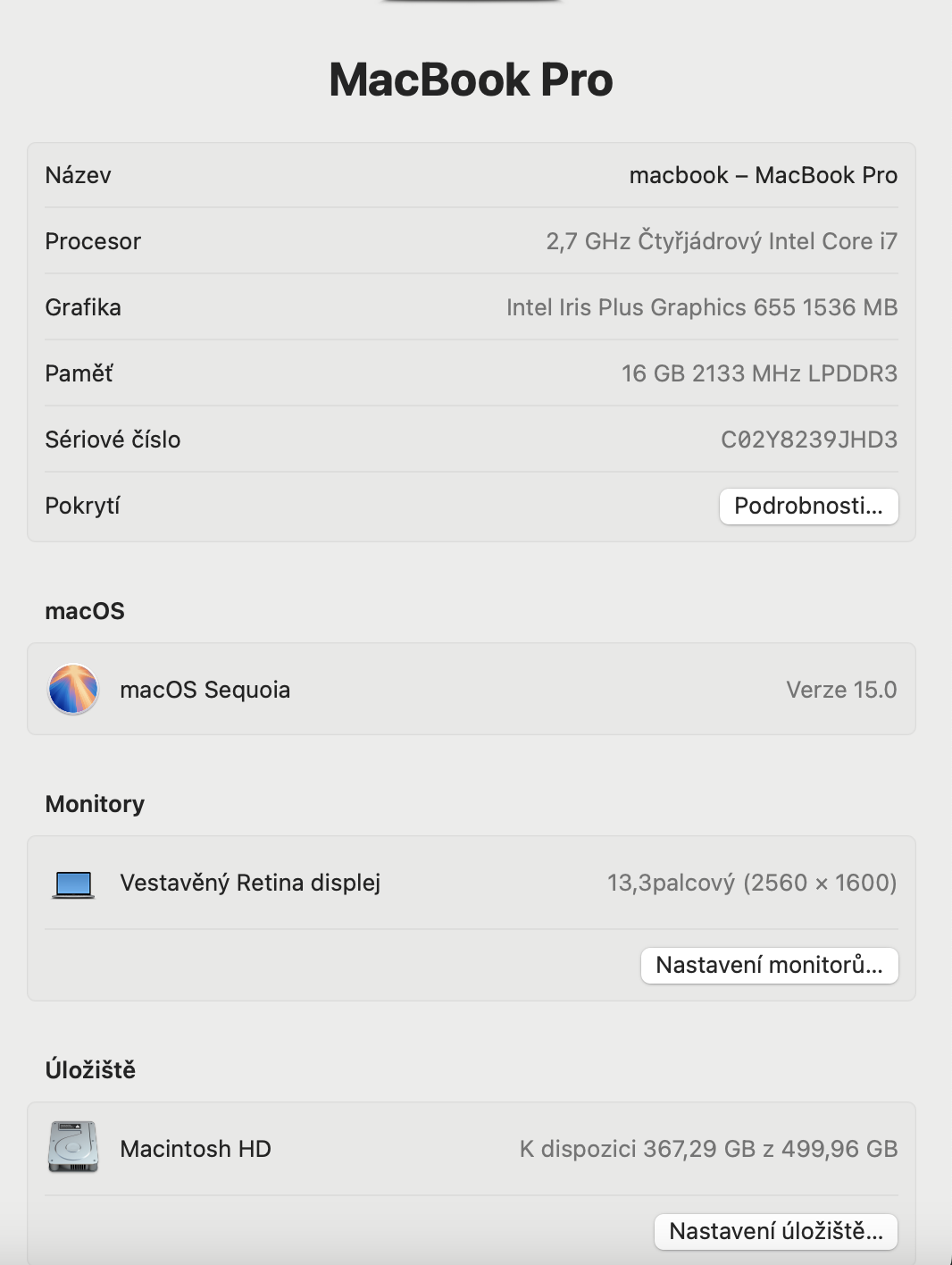Click the Vestavěný Retina displej label
952x1265 pixels.
[250, 883]
